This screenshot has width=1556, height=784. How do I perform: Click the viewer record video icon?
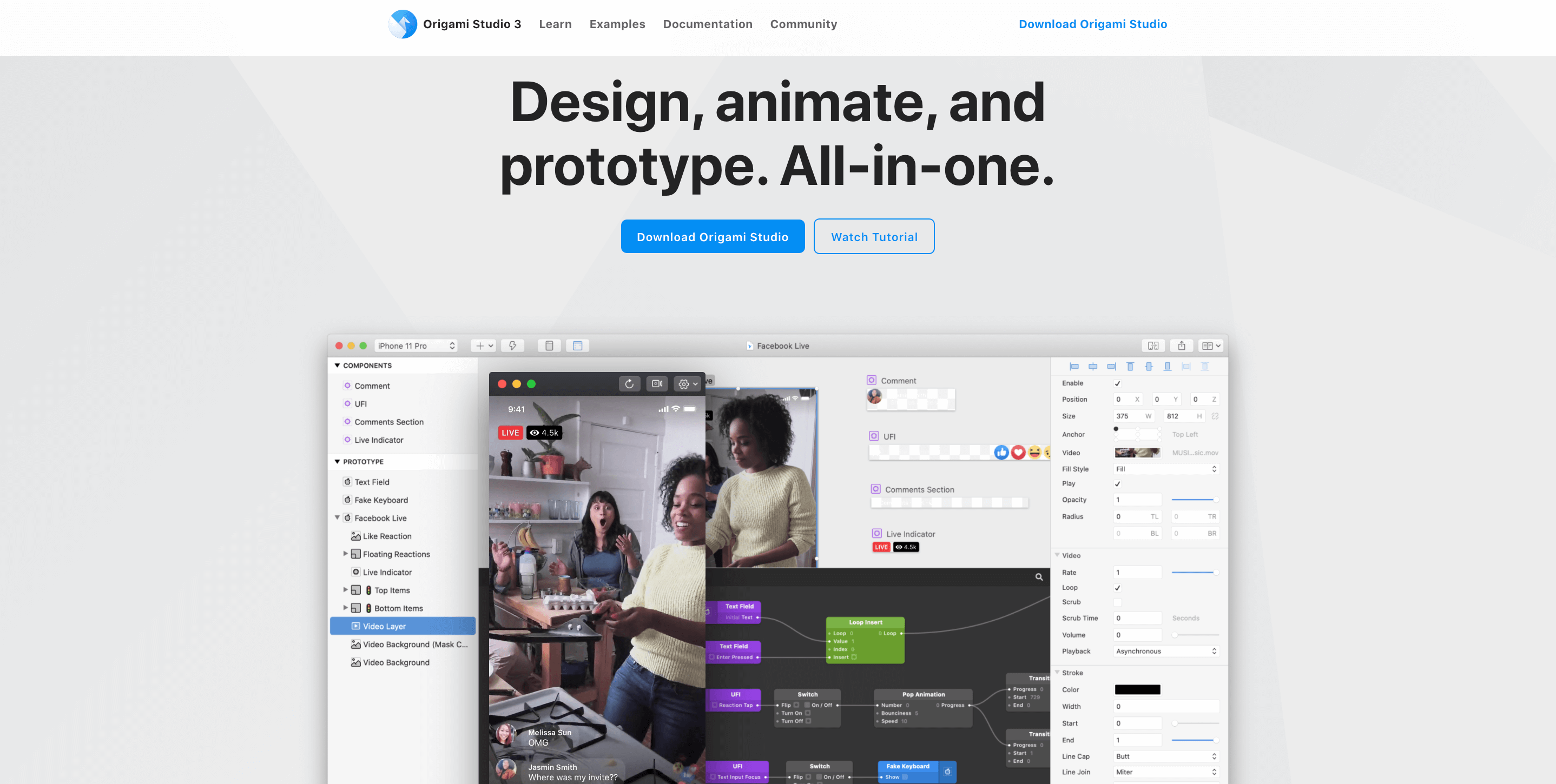pyautogui.click(x=657, y=384)
